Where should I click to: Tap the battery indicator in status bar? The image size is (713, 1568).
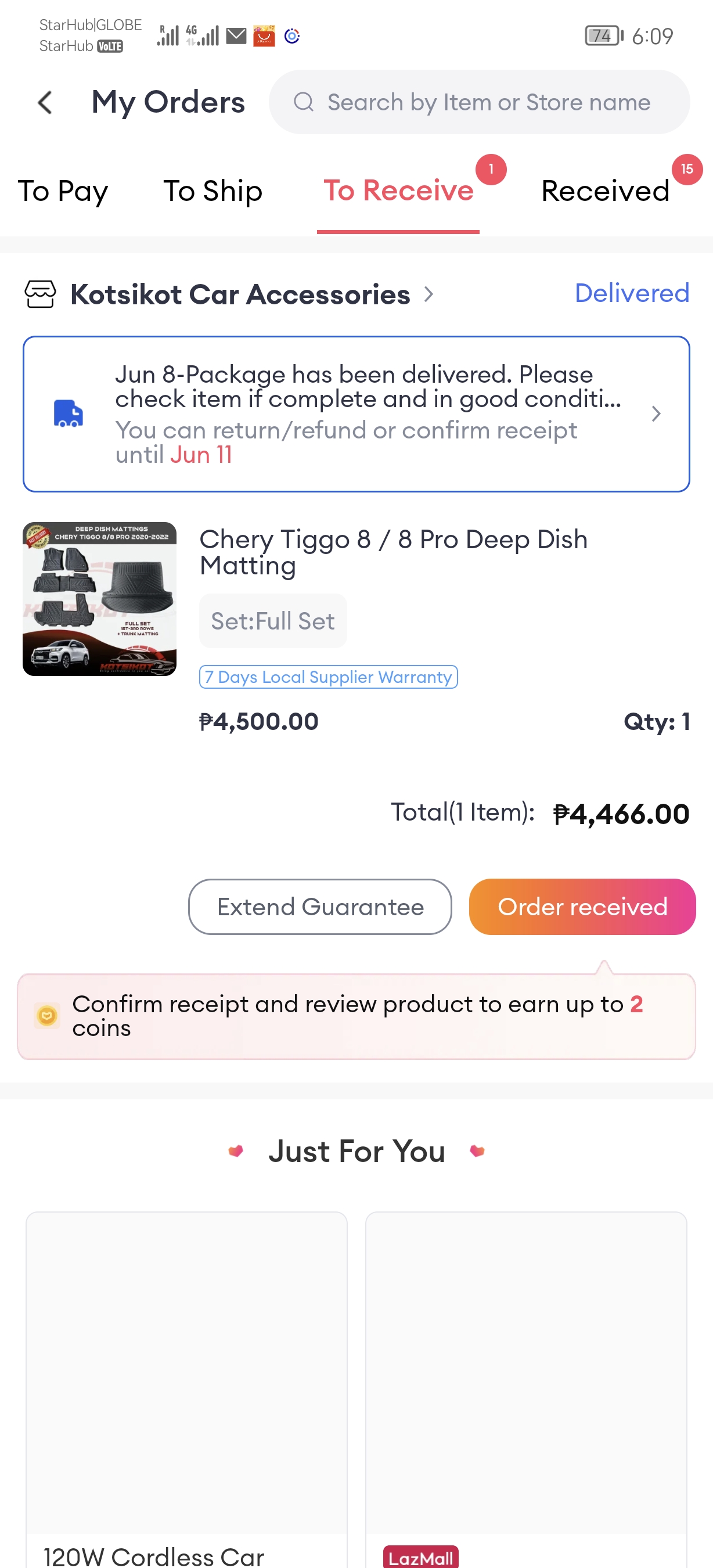pyautogui.click(x=603, y=36)
